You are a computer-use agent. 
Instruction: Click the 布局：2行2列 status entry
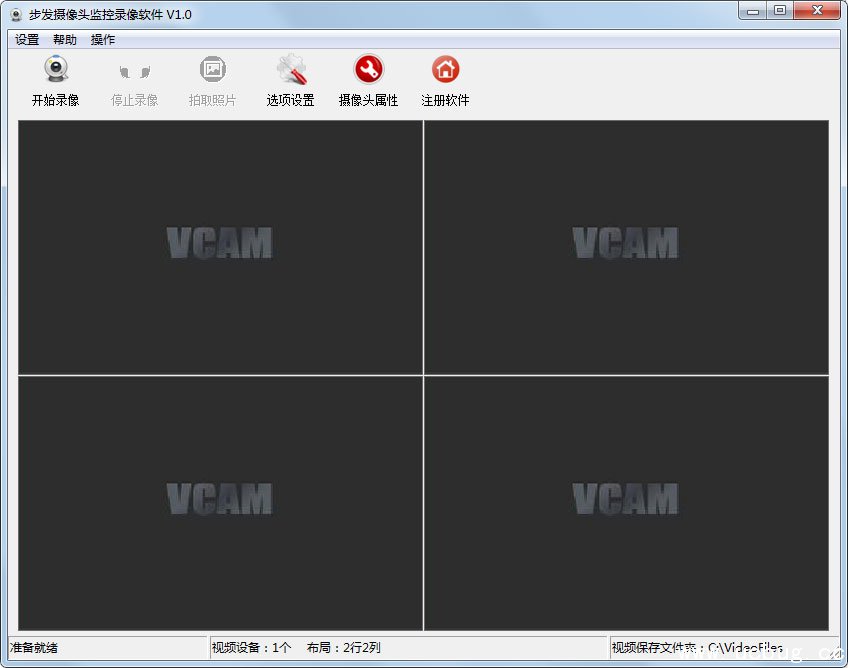[x=343, y=647]
